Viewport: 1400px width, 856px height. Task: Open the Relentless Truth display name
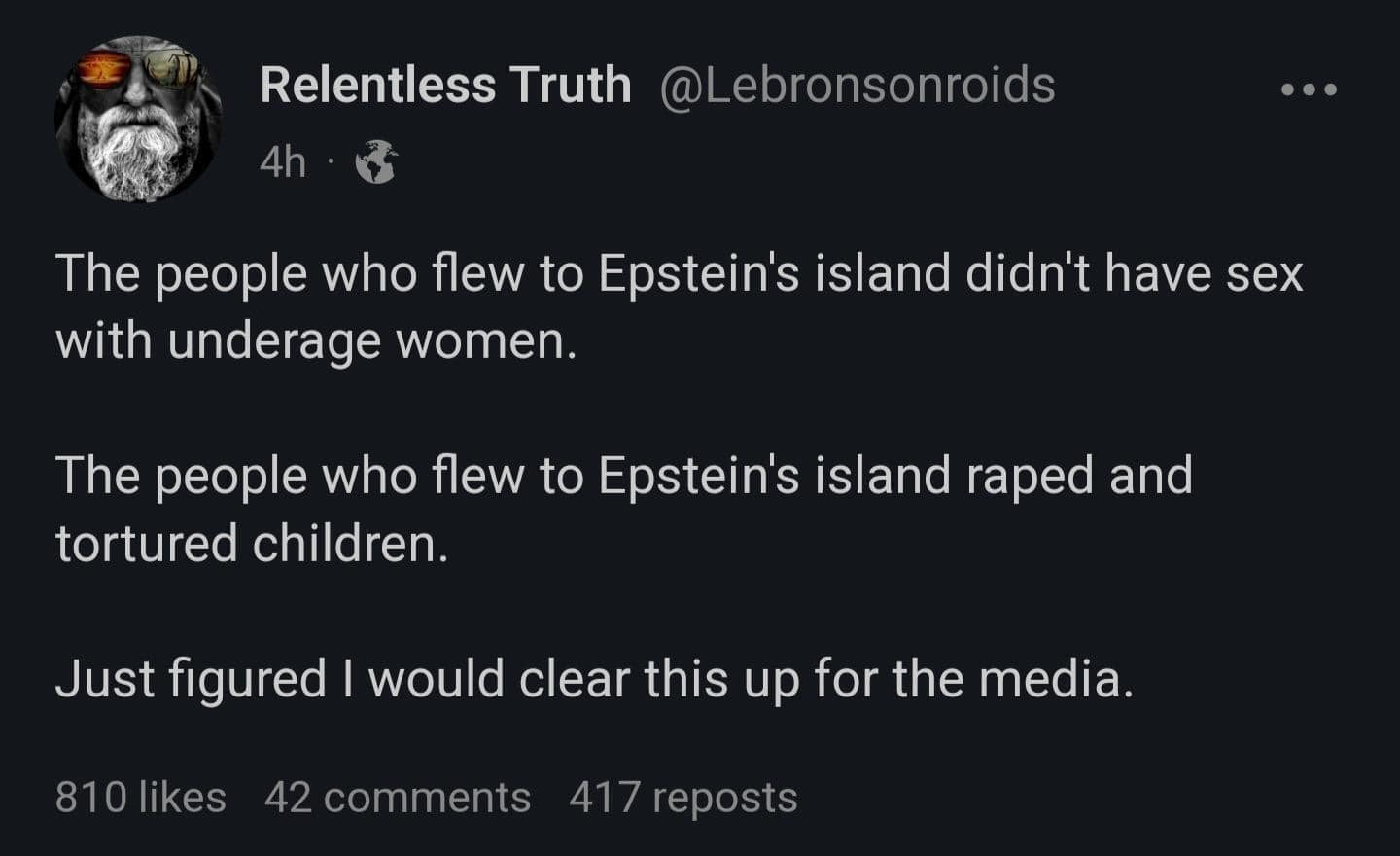coord(445,85)
